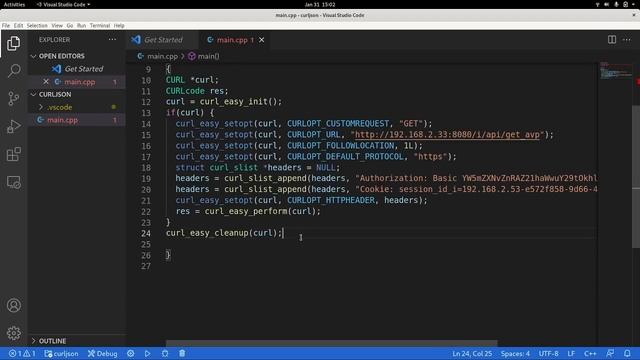Click the Ln 24, Col 25 position indicator
This screenshot has height=360, width=640.
pyautogui.click(x=472, y=353)
